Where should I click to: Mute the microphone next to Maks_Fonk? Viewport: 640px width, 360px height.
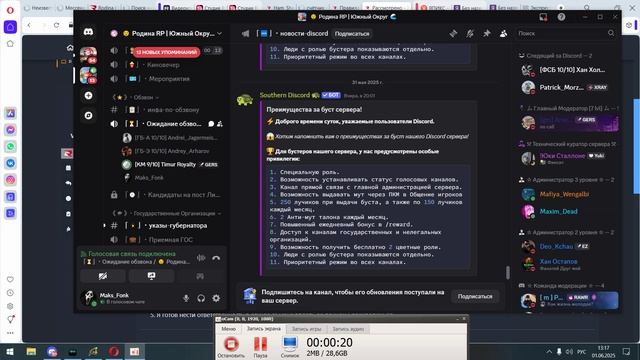tap(186, 298)
